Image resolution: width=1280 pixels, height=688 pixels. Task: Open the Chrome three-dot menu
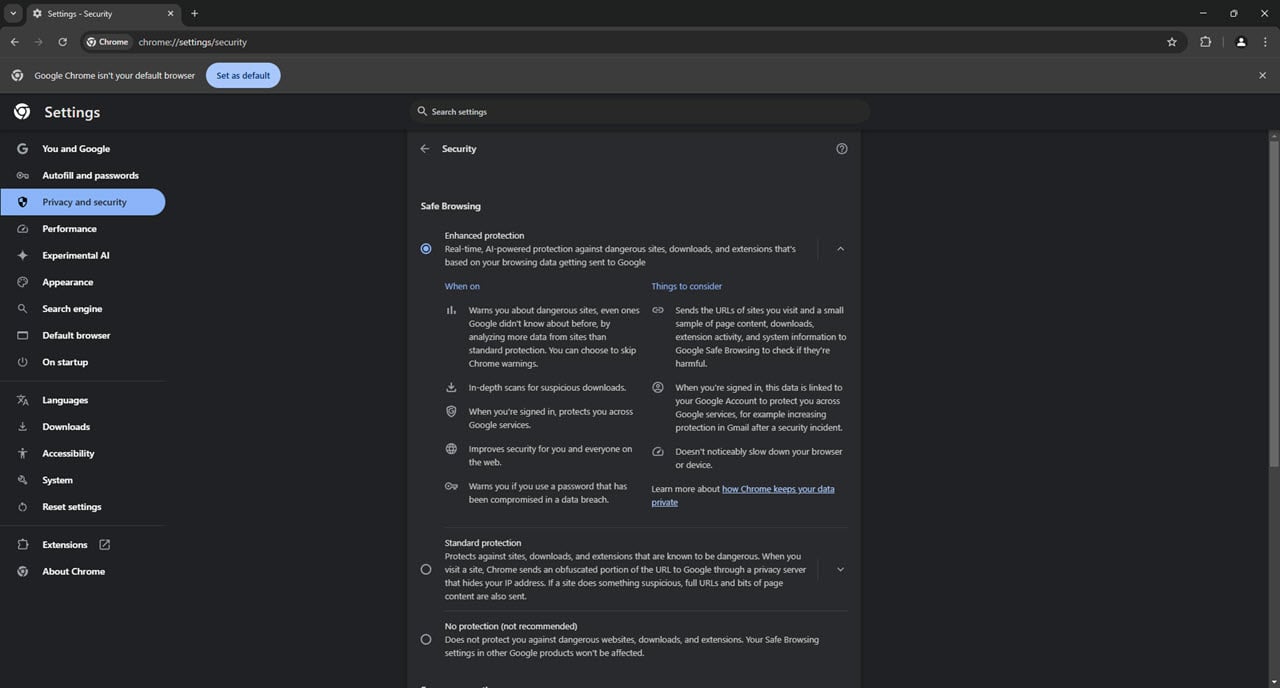[x=1265, y=42]
